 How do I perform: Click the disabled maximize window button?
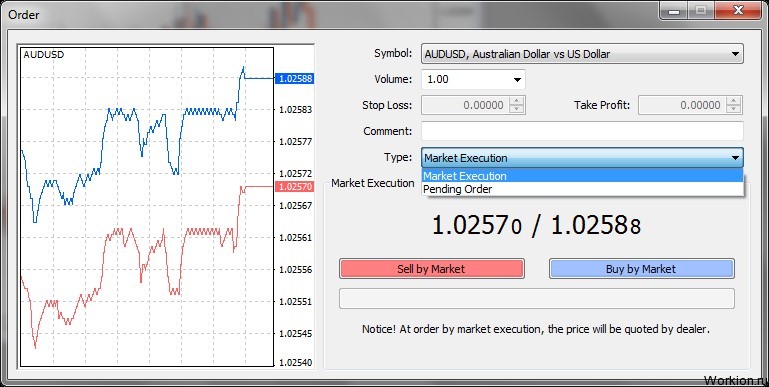[701, 10]
